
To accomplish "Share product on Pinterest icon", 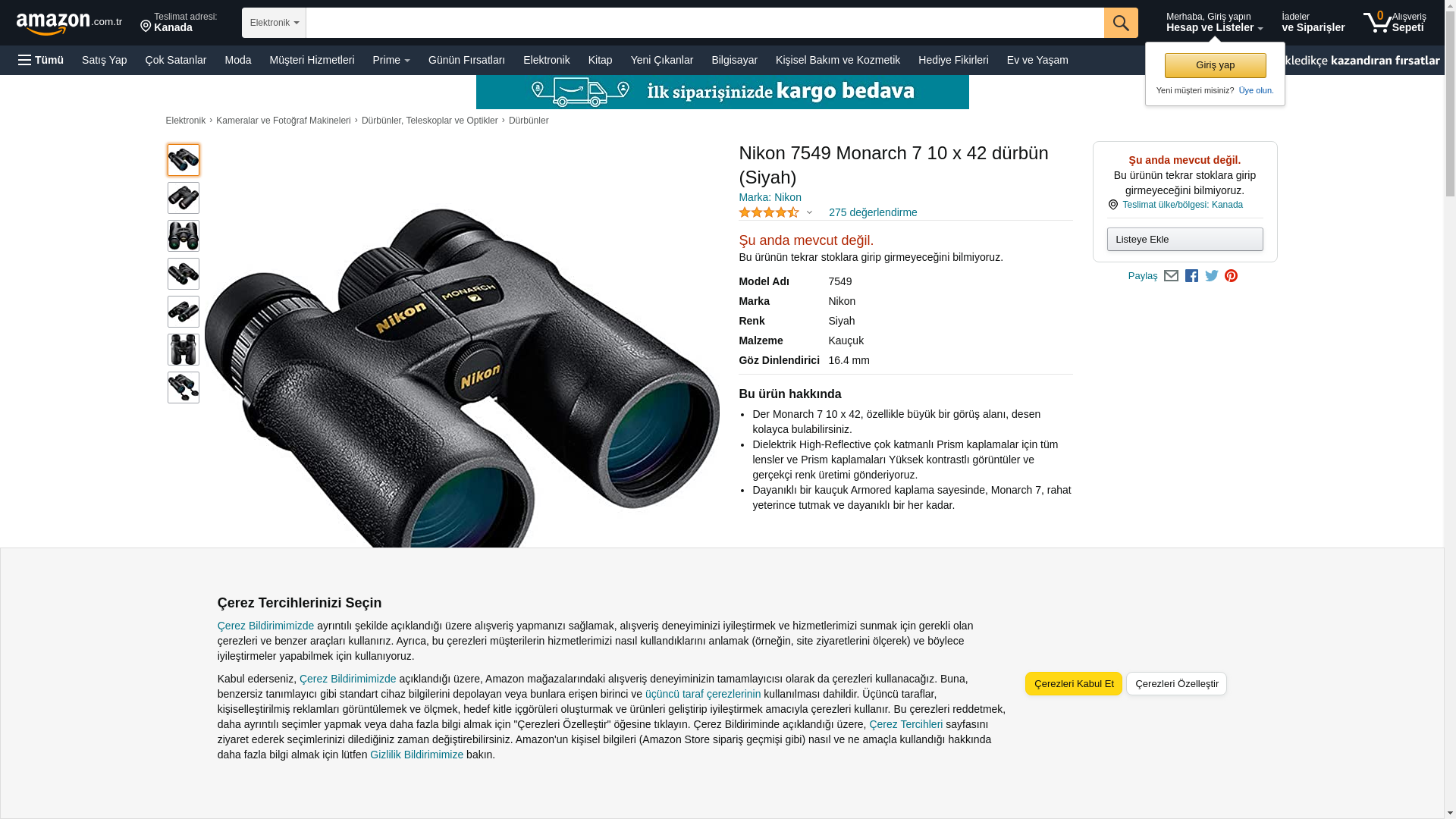I will [1231, 276].
